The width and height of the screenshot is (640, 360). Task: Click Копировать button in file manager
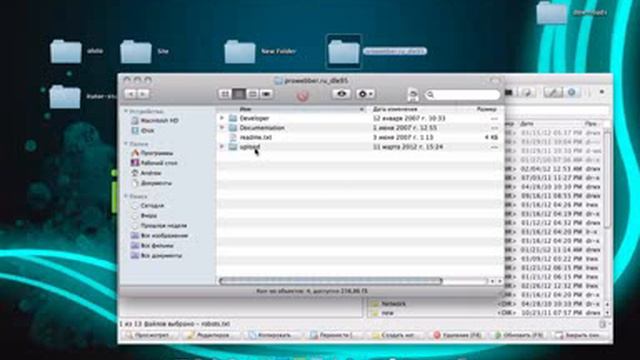(272, 335)
